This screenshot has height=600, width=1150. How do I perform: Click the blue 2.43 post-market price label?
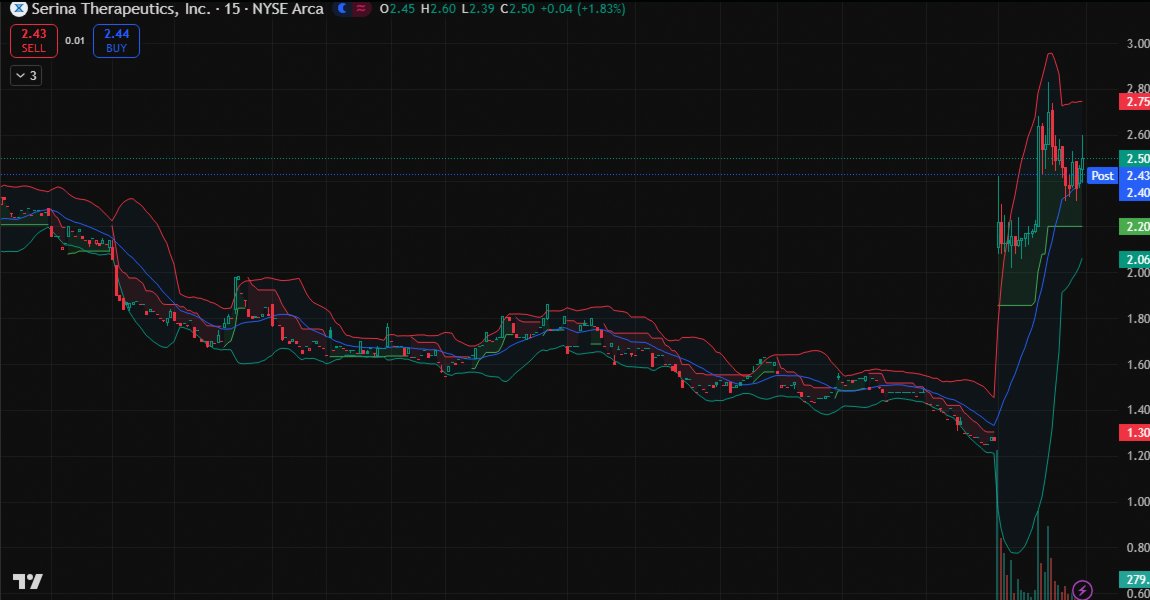point(1135,175)
